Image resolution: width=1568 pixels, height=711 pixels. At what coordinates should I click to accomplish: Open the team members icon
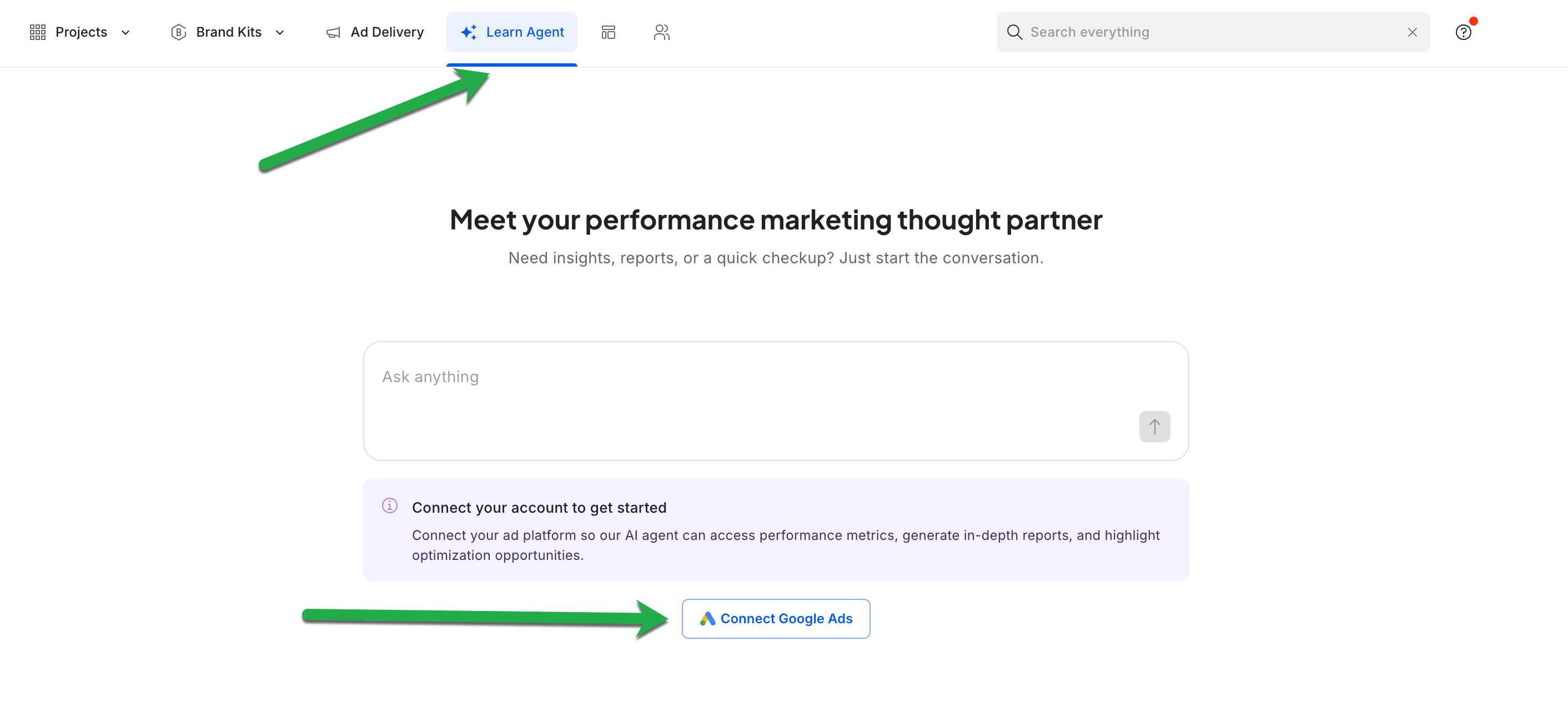pyautogui.click(x=662, y=32)
